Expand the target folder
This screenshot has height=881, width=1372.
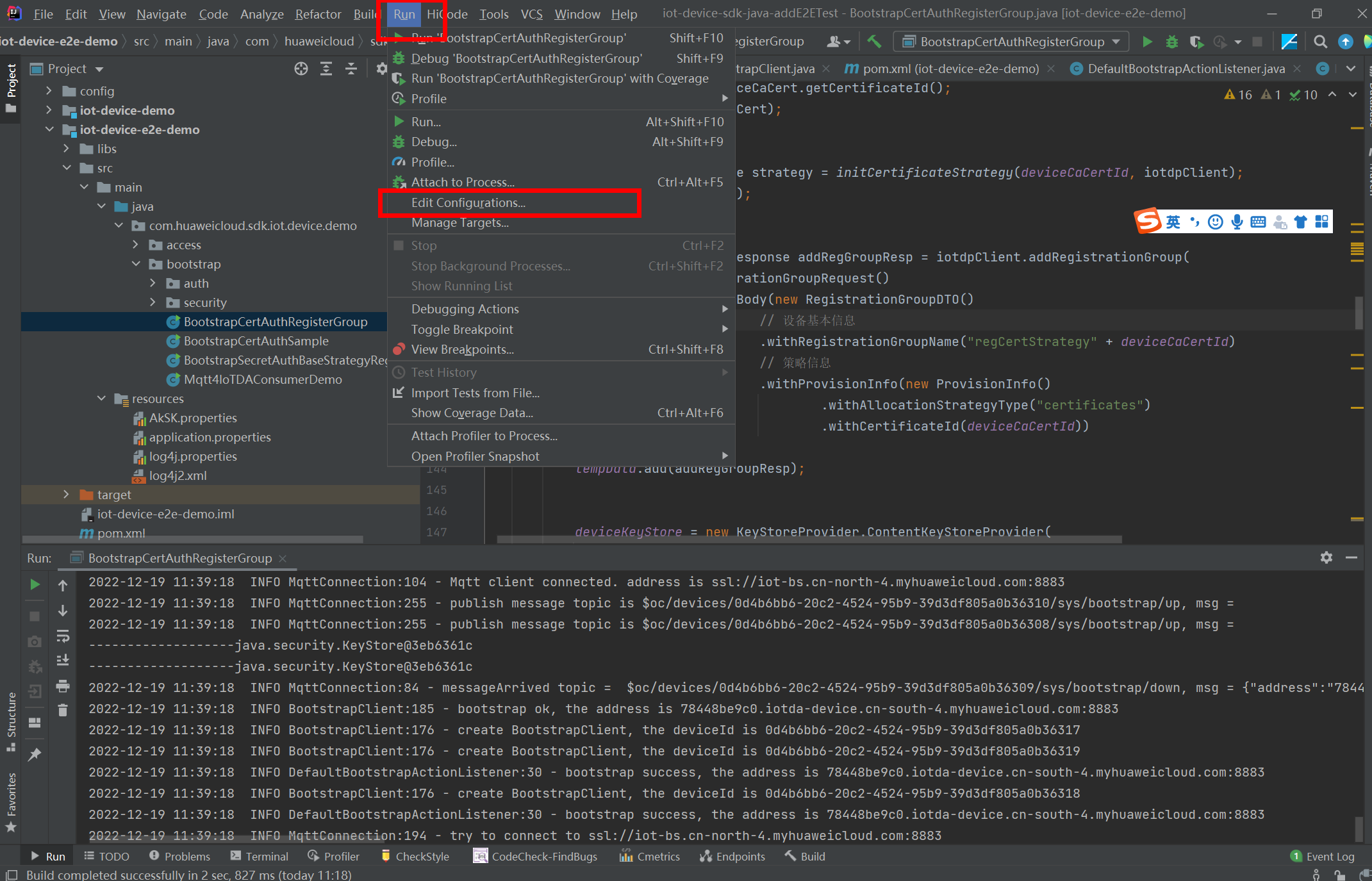coord(66,495)
